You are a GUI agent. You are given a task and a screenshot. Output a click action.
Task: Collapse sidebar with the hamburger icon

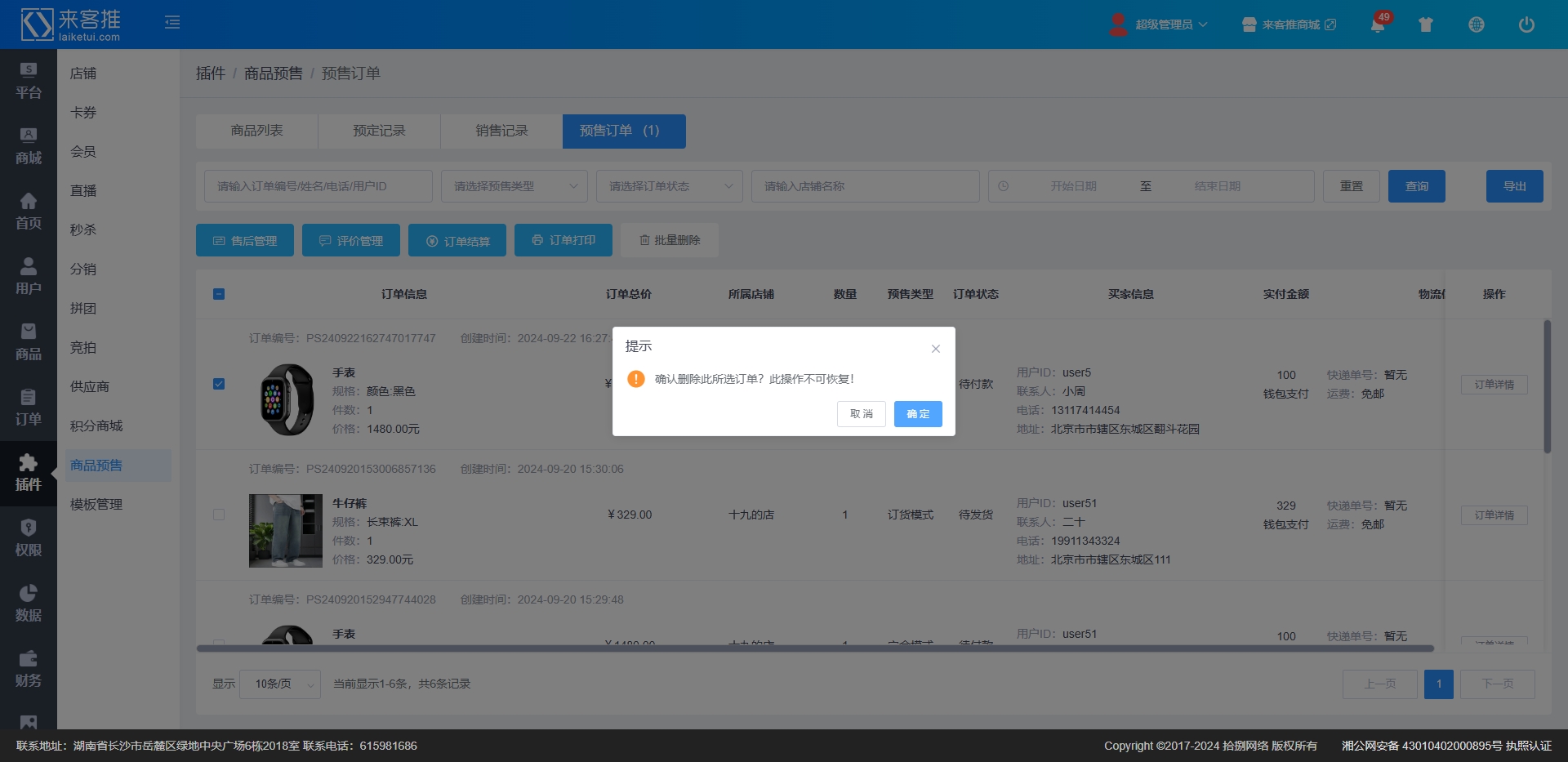(x=172, y=22)
